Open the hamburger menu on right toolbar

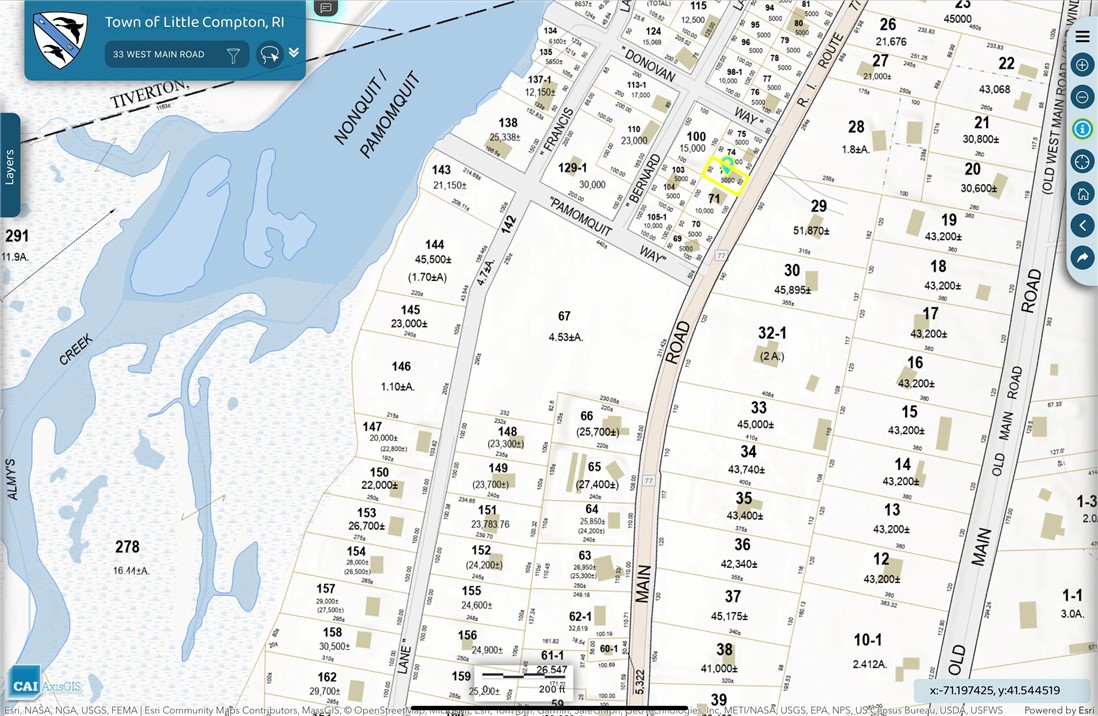pos(1082,37)
